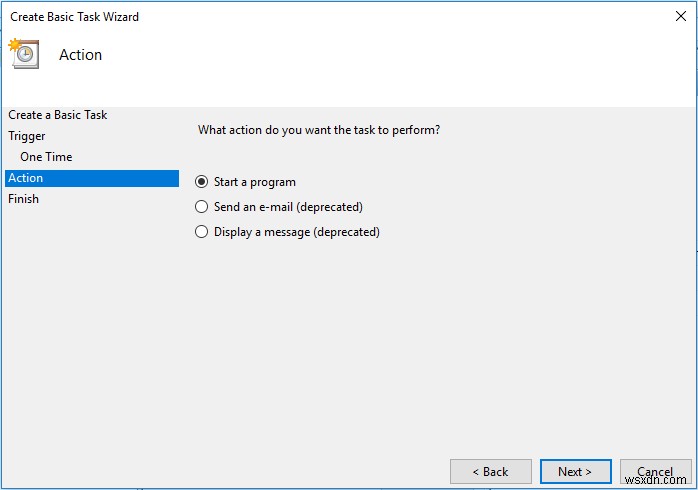Click Next to continue the wizard
This screenshot has width=698, height=490.
(x=575, y=471)
